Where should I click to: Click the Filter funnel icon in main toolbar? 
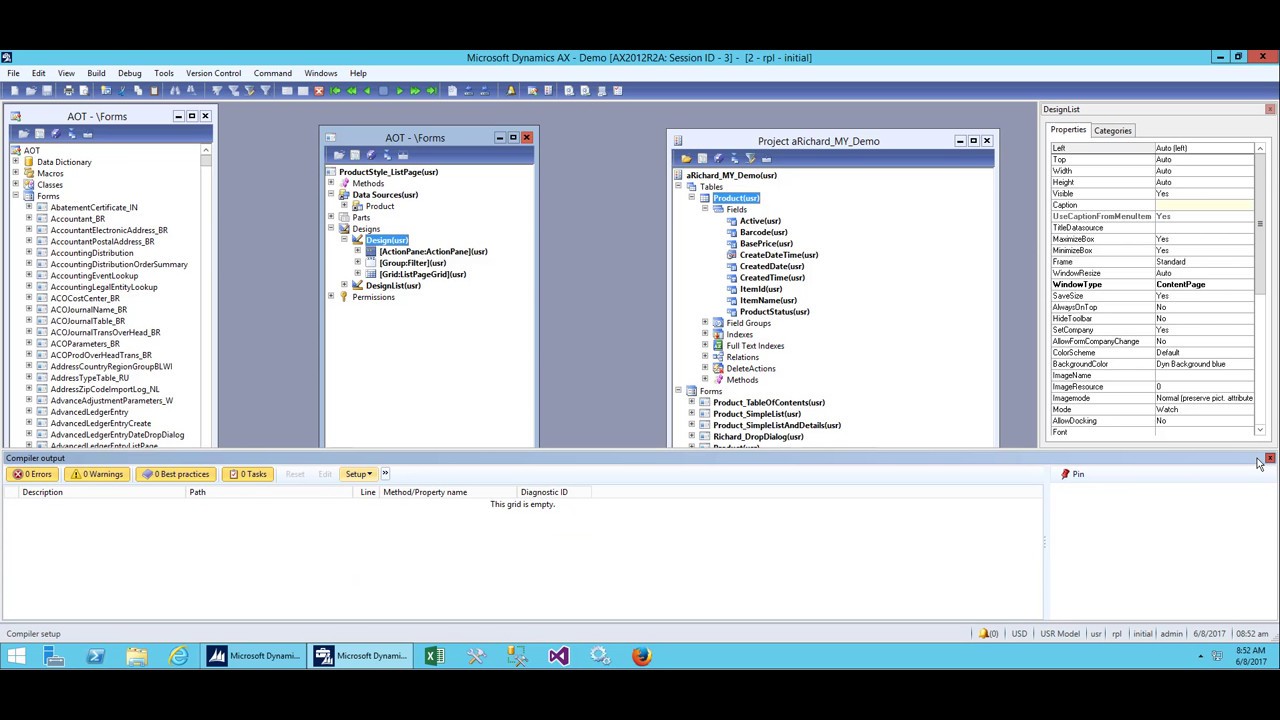pos(217,90)
